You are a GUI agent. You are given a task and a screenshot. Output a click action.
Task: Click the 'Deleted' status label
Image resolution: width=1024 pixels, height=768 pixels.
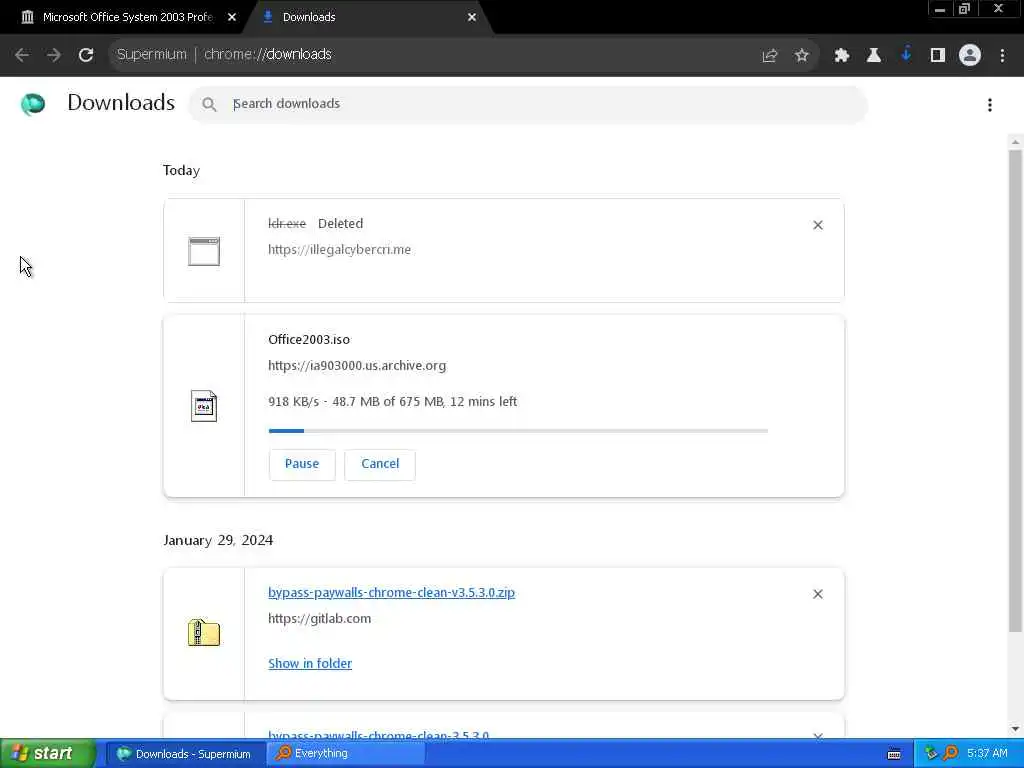click(340, 223)
